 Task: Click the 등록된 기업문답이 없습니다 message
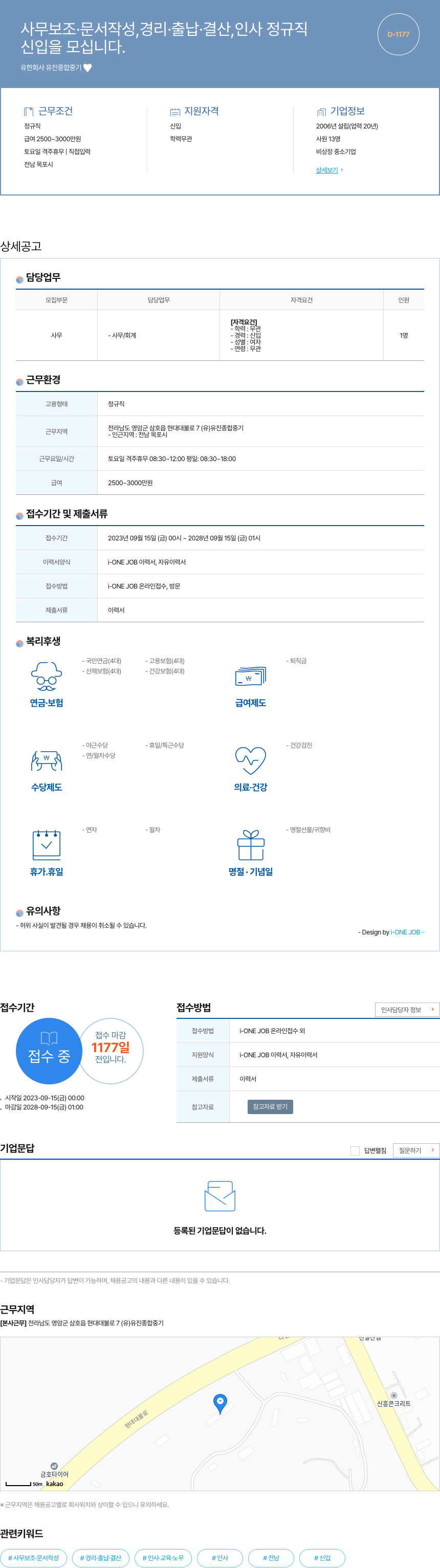(x=219, y=1230)
